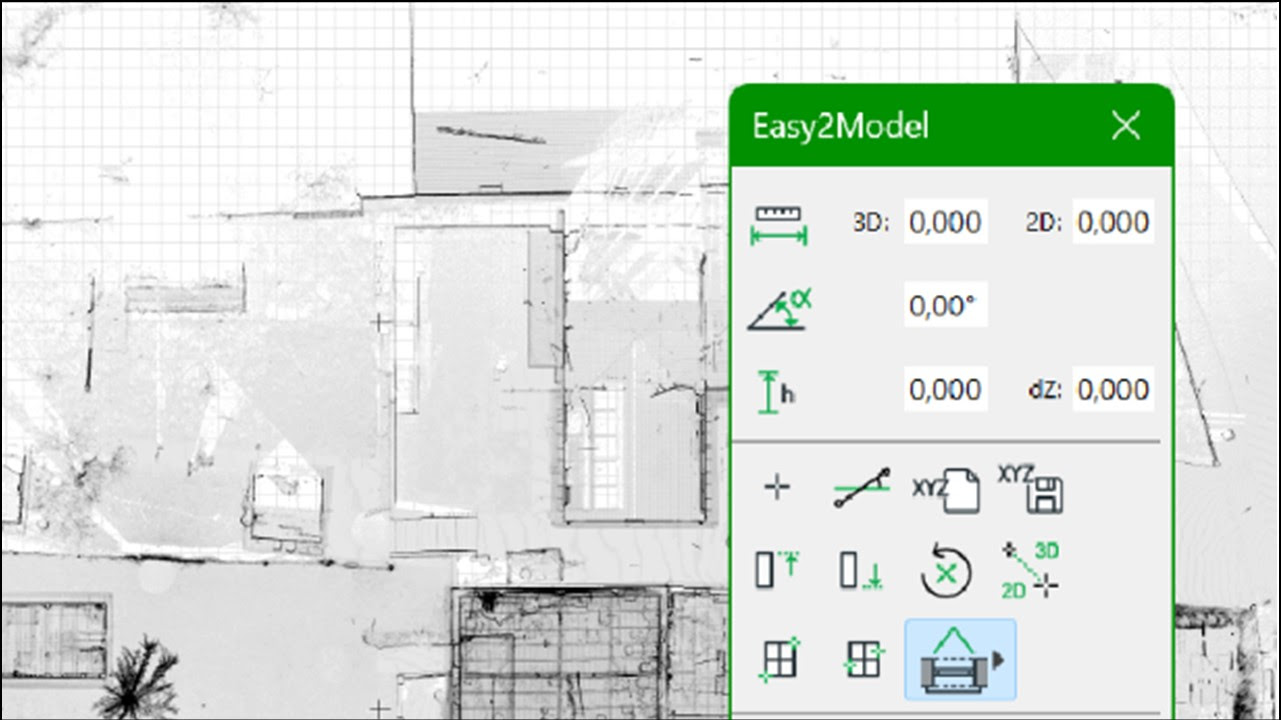Close the Easy2Model palette

click(1126, 126)
